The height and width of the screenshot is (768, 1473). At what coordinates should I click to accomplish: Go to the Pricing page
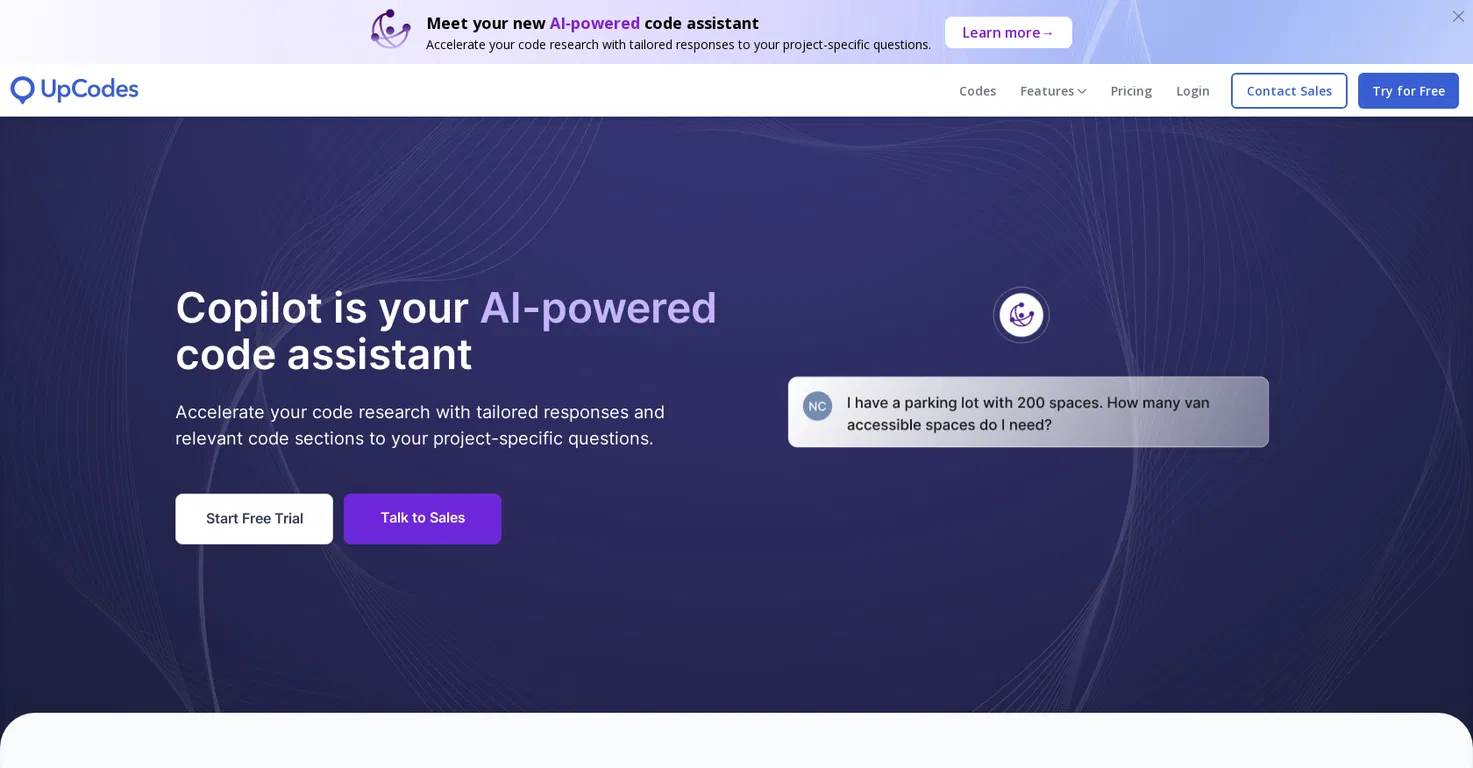coord(1131,91)
